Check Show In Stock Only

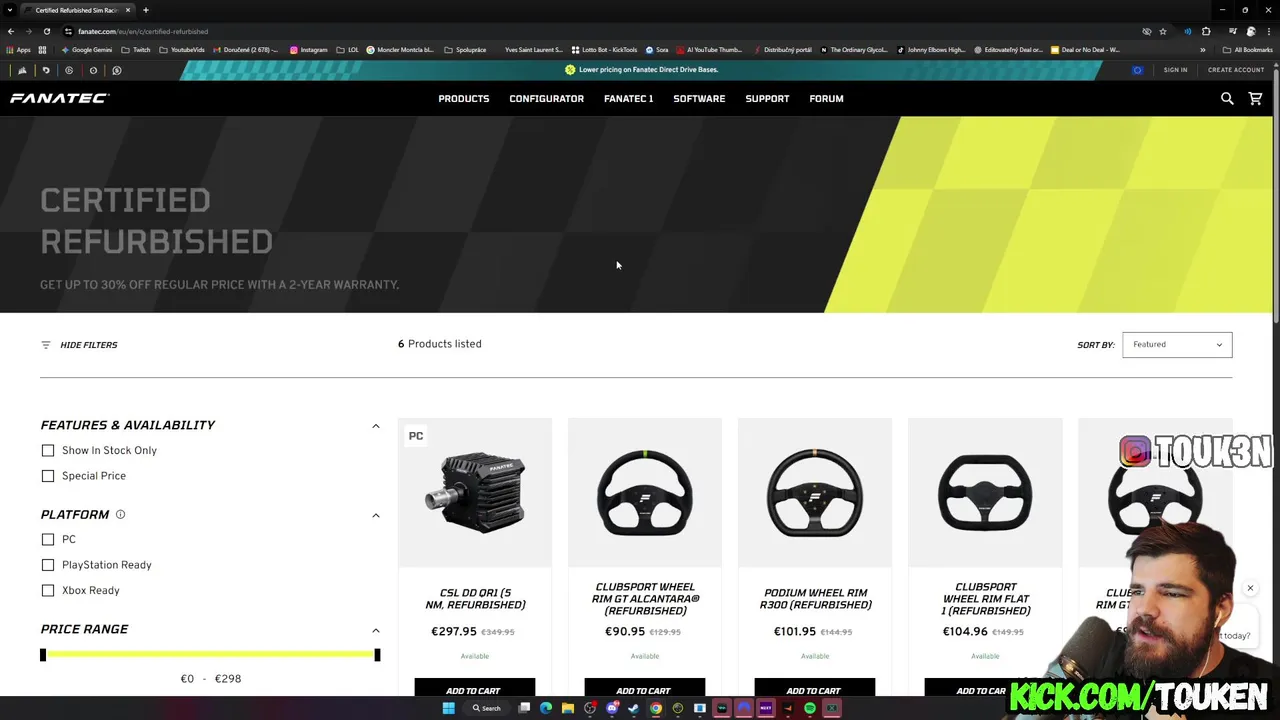48,451
